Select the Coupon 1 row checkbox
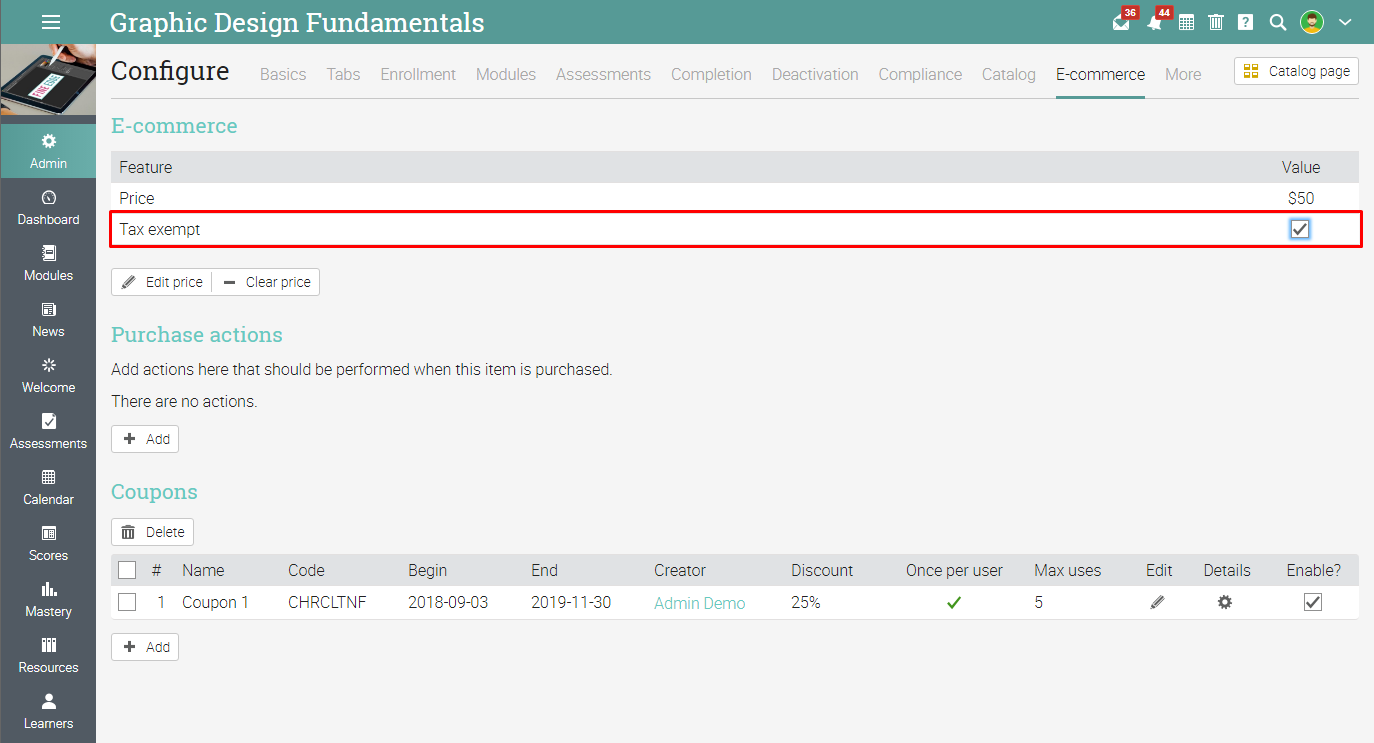Screen dimensions: 1374x743 pyautogui.click(x=127, y=602)
